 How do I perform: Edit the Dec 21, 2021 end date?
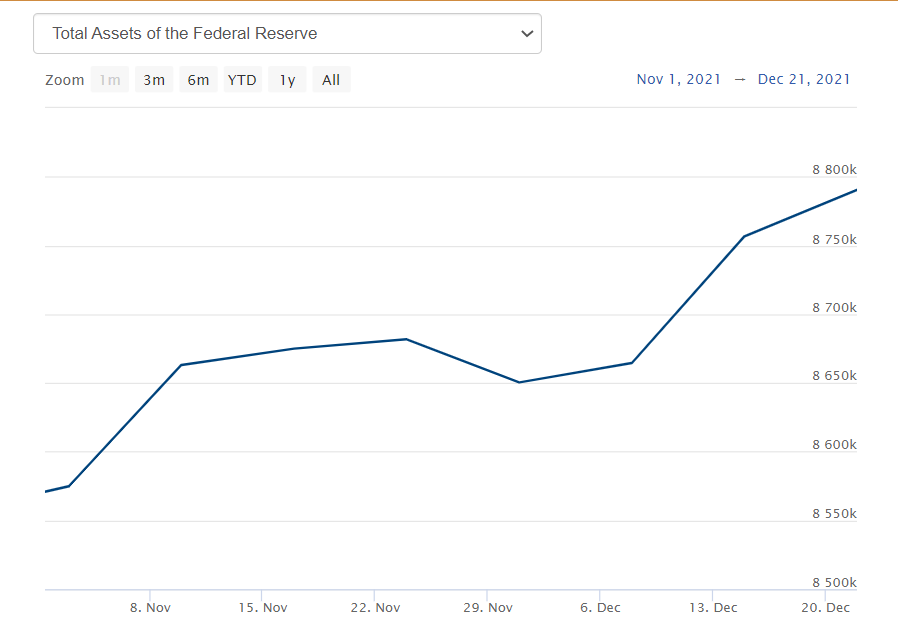(x=804, y=79)
